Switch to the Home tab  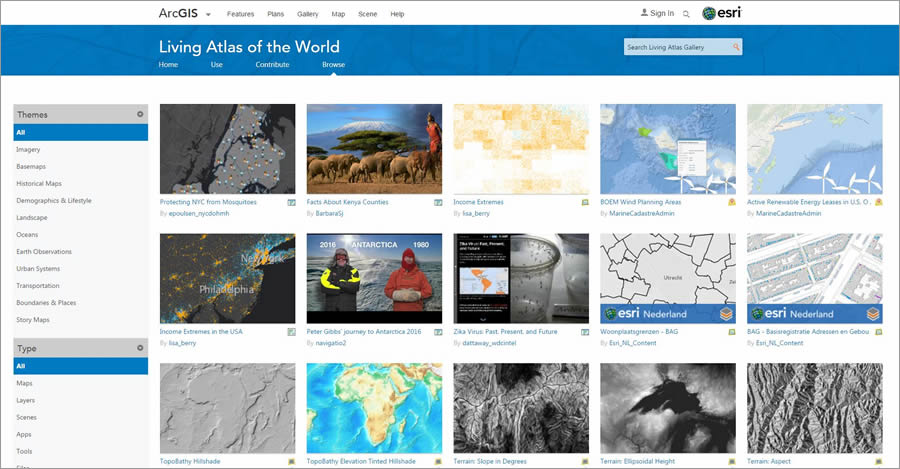[x=168, y=64]
